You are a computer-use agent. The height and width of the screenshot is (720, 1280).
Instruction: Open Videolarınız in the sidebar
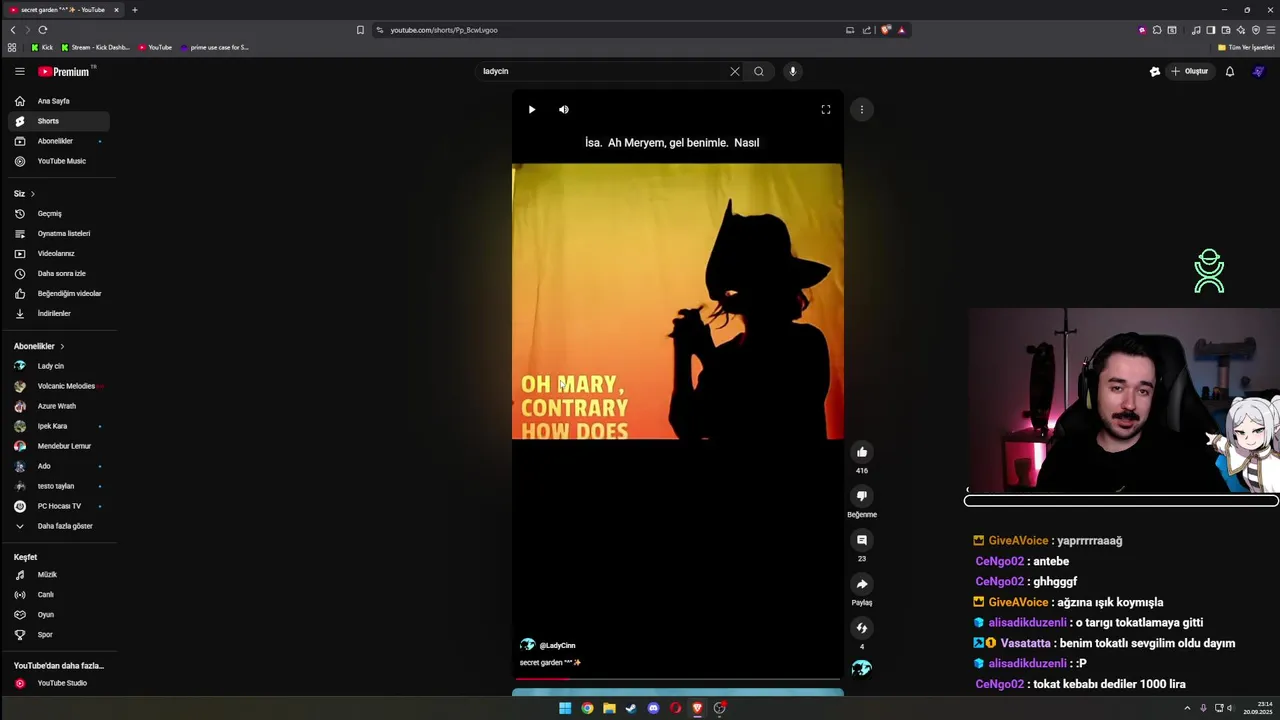tap(58, 253)
